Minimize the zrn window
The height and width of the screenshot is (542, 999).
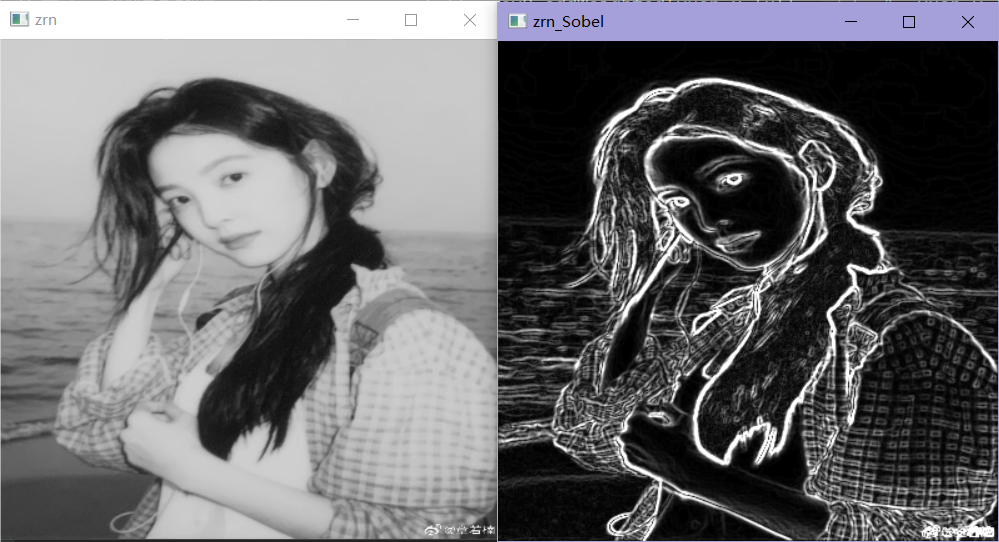tap(353, 20)
